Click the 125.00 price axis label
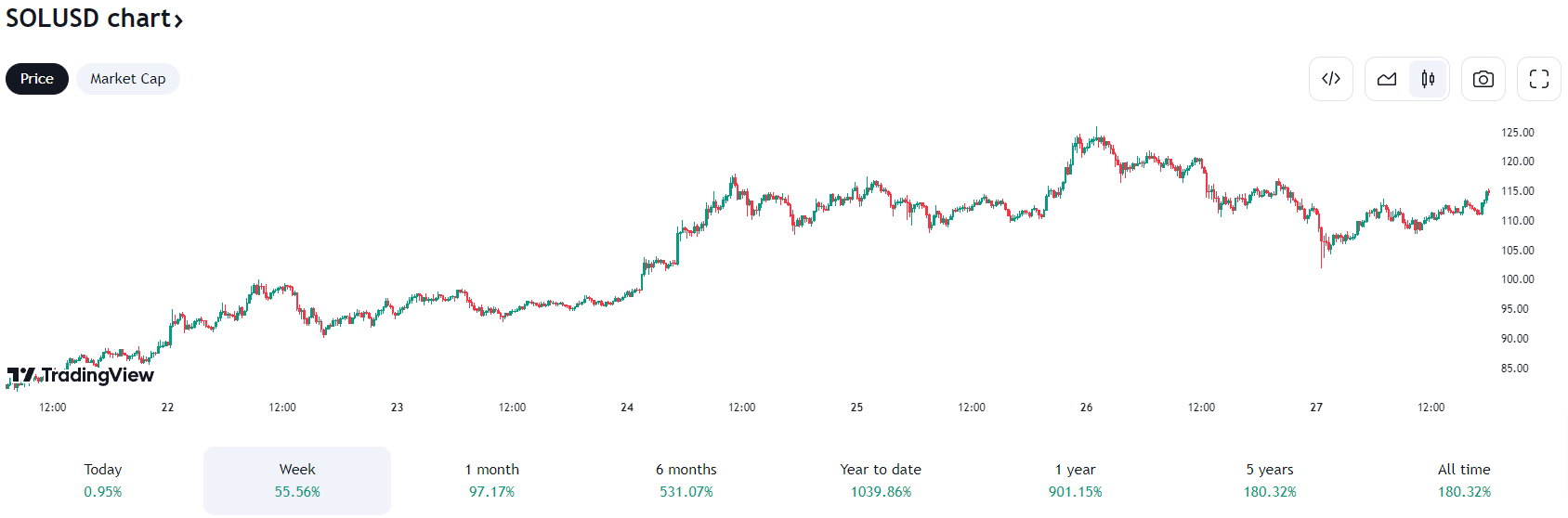 click(1518, 133)
